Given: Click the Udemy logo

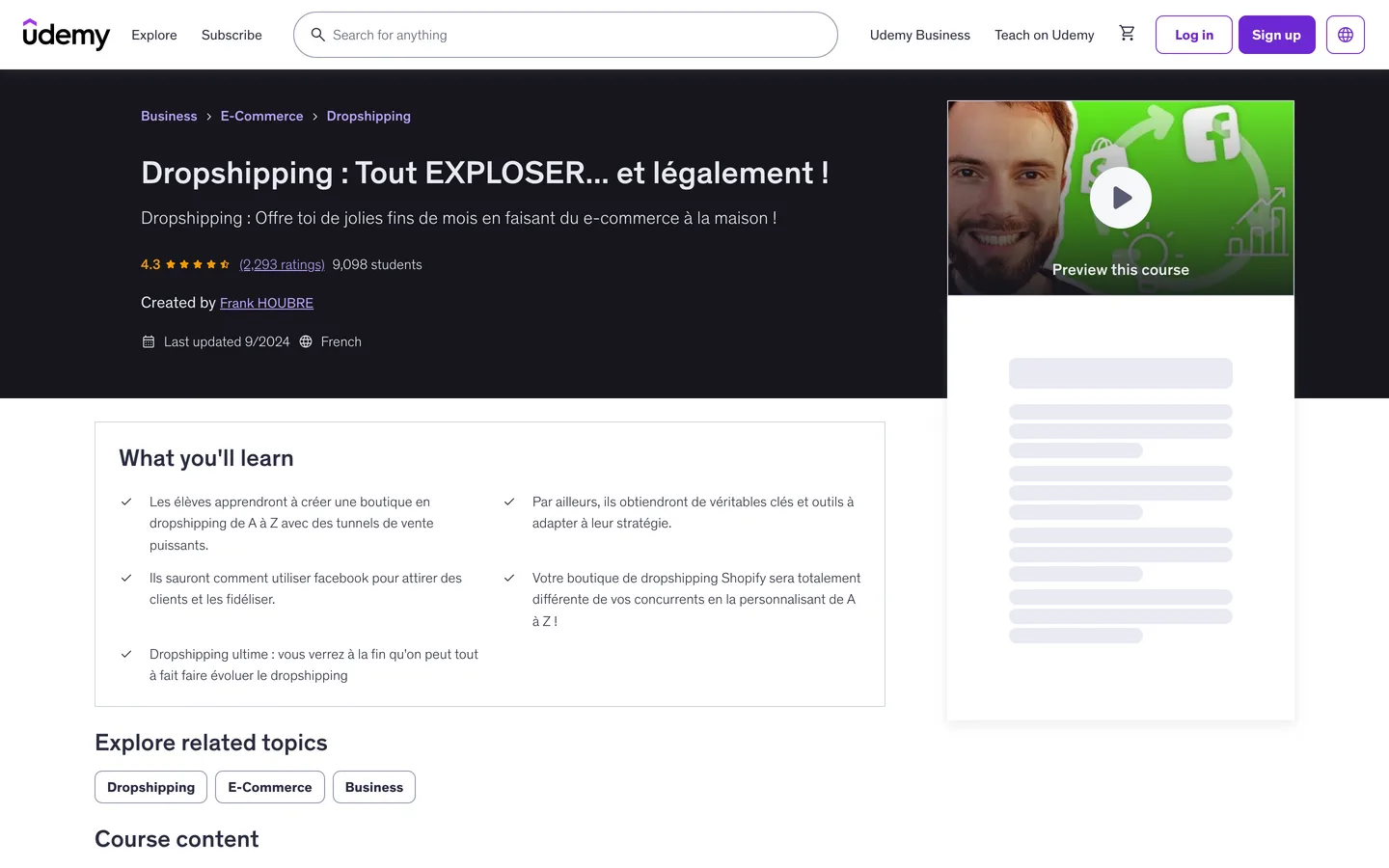Looking at the screenshot, I should [67, 35].
